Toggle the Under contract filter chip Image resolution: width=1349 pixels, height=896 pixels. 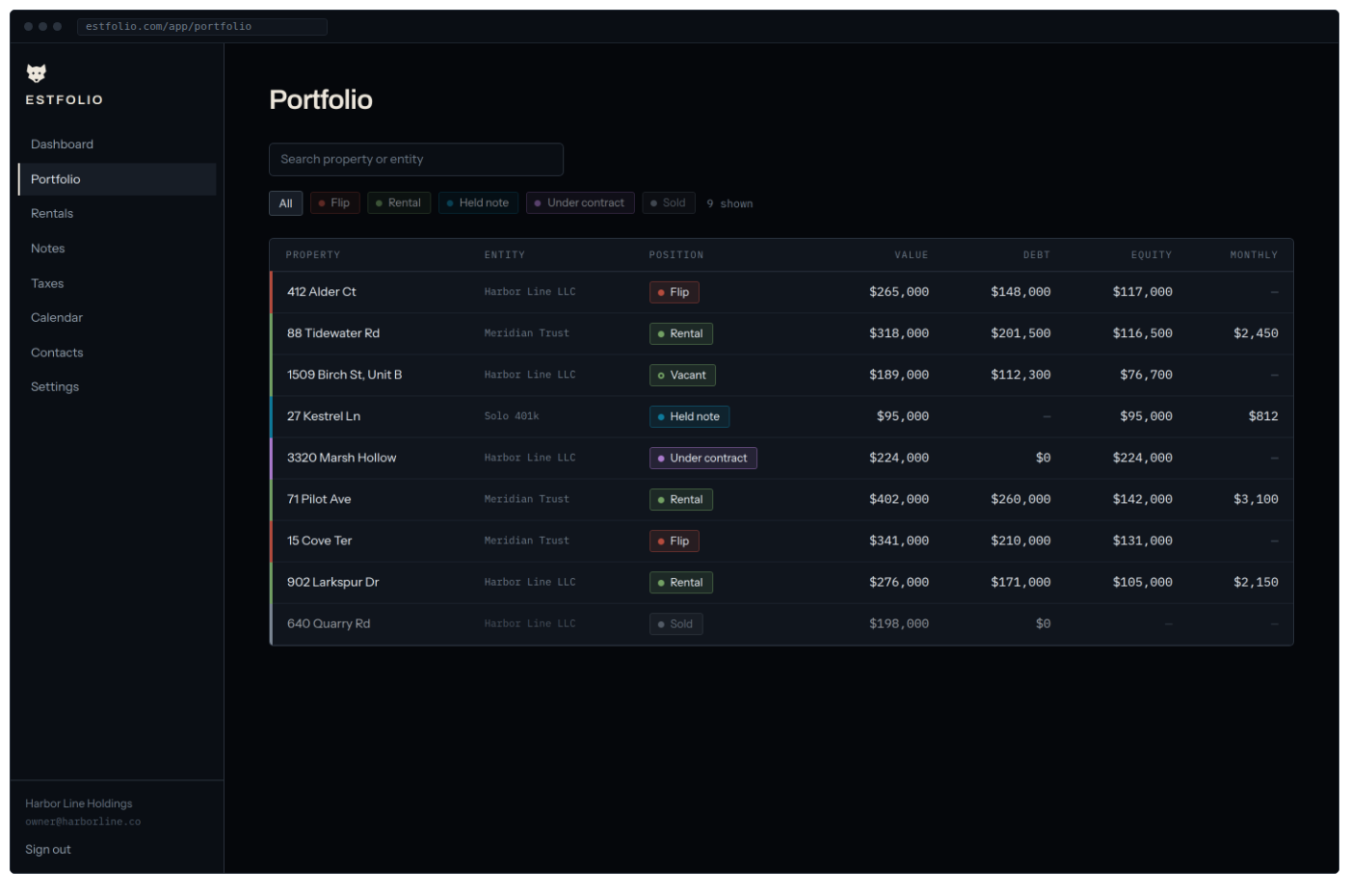pos(581,203)
